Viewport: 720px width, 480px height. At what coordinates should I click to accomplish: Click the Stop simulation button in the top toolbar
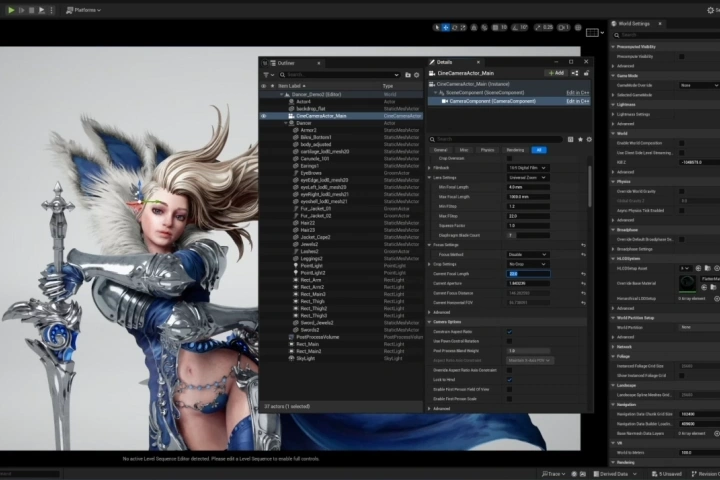32,10
